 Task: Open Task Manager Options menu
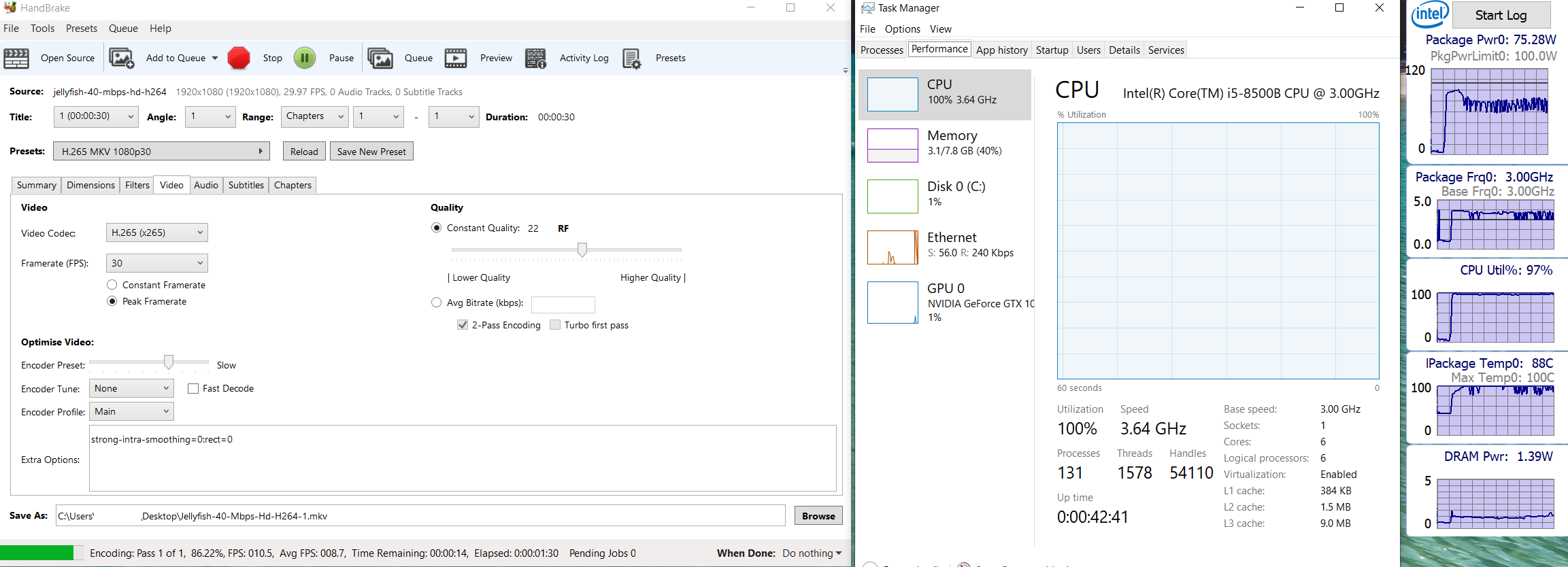tap(903, 29)
